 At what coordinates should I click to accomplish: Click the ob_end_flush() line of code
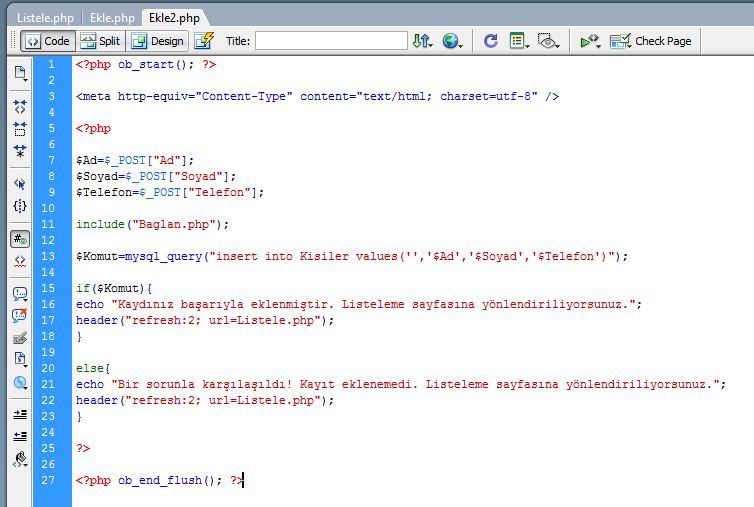click(159, 480)
